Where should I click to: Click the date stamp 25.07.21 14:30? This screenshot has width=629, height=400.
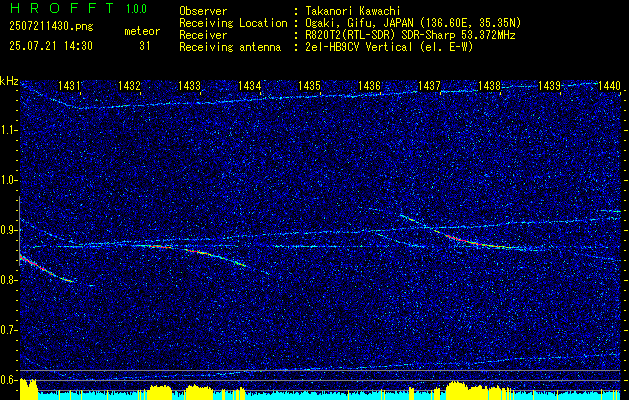pos(51,46)
